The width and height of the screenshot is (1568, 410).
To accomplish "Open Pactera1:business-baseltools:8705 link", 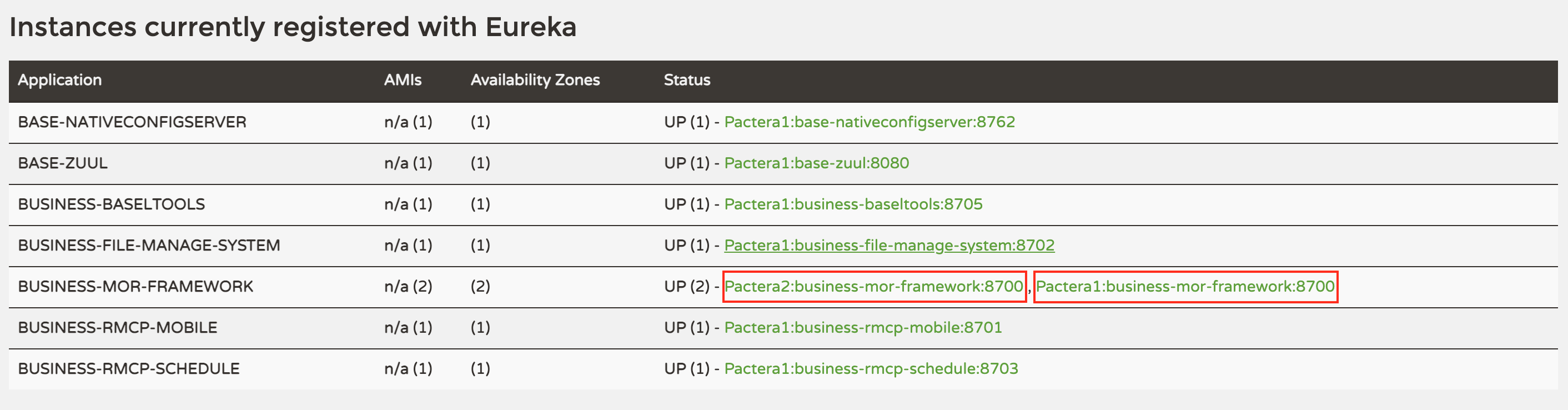I will tap(853, 204).
